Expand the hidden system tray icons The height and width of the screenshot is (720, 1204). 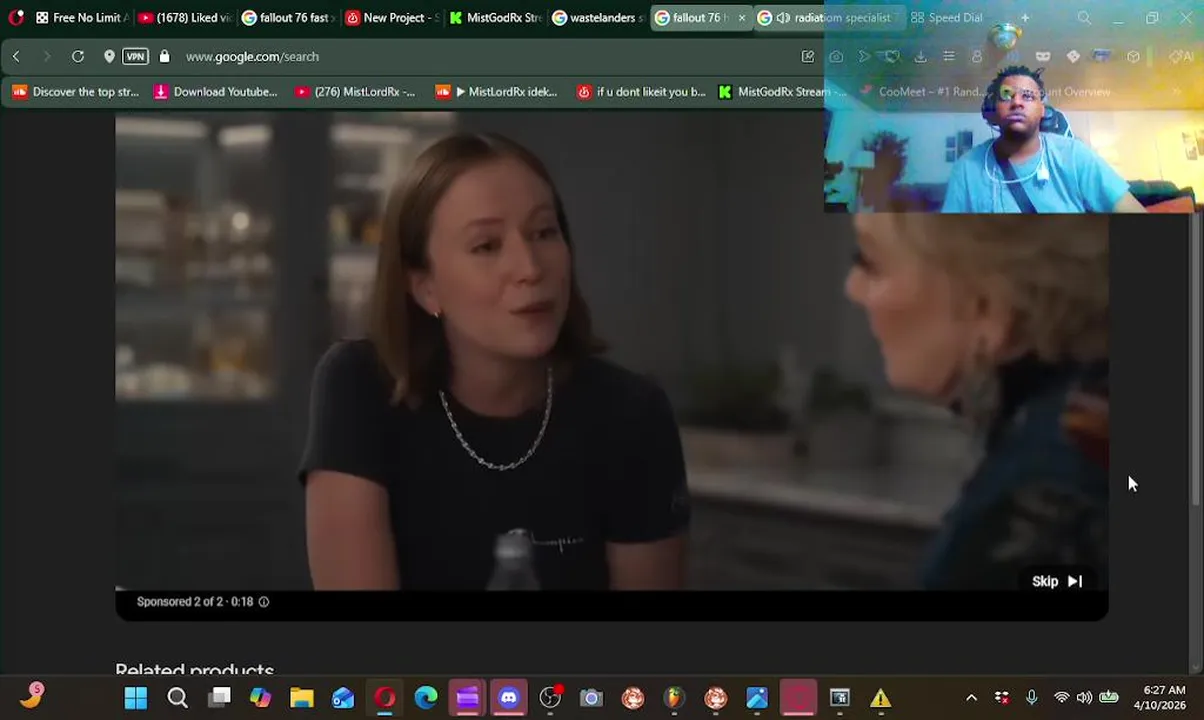coord(971,698)
